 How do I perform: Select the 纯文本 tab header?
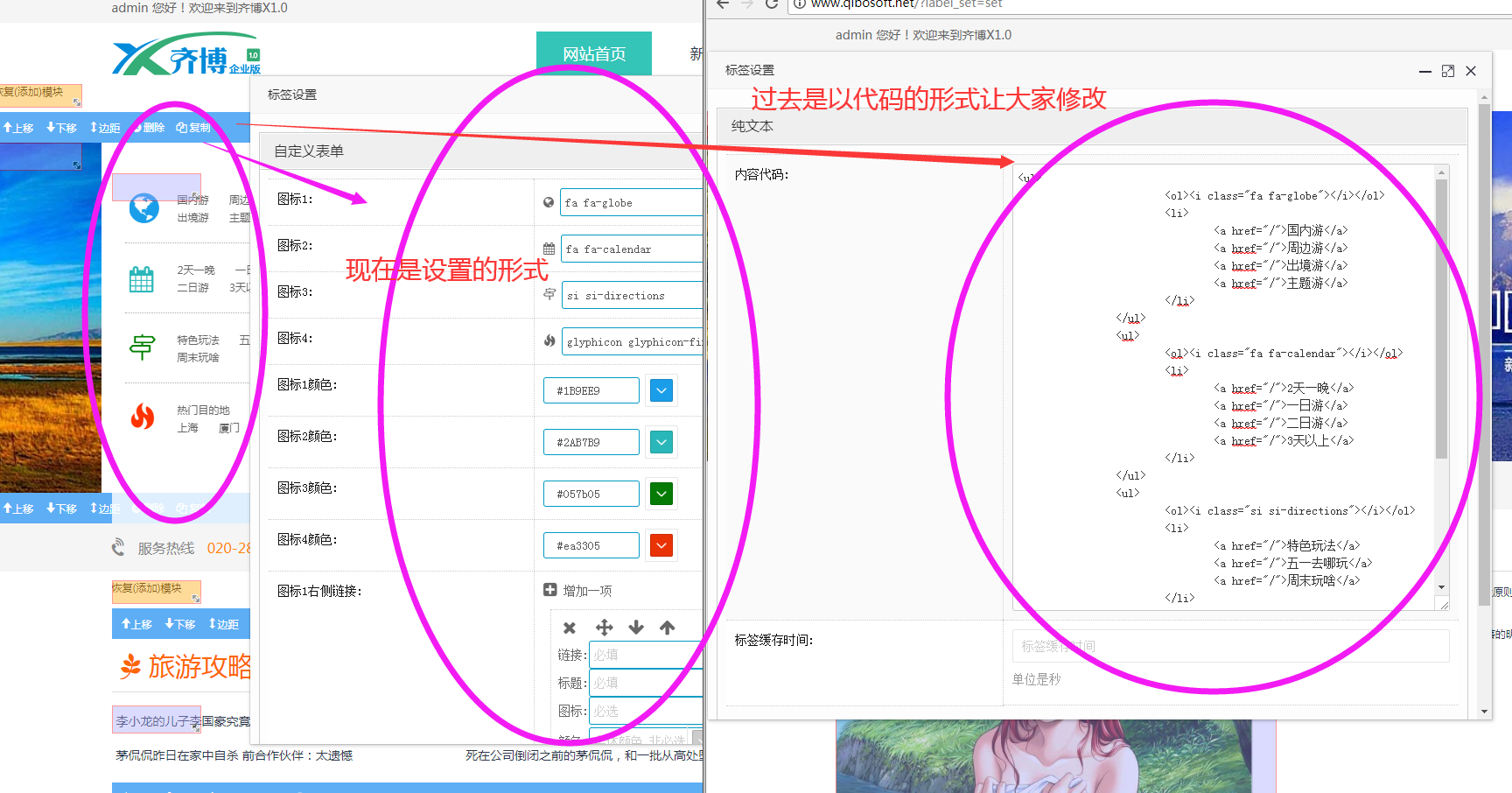click(x=752, y=126)
